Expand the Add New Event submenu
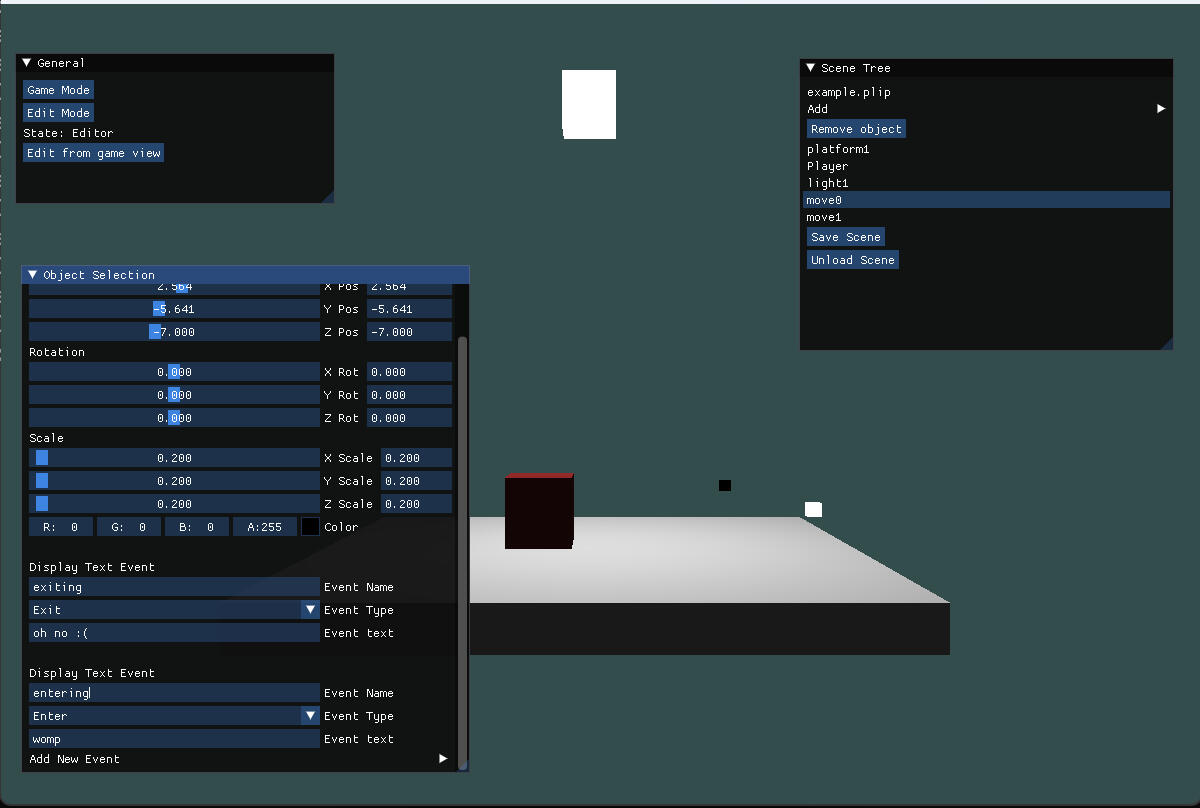Viewport: 1200px width, 808px height. pos(443,759)
